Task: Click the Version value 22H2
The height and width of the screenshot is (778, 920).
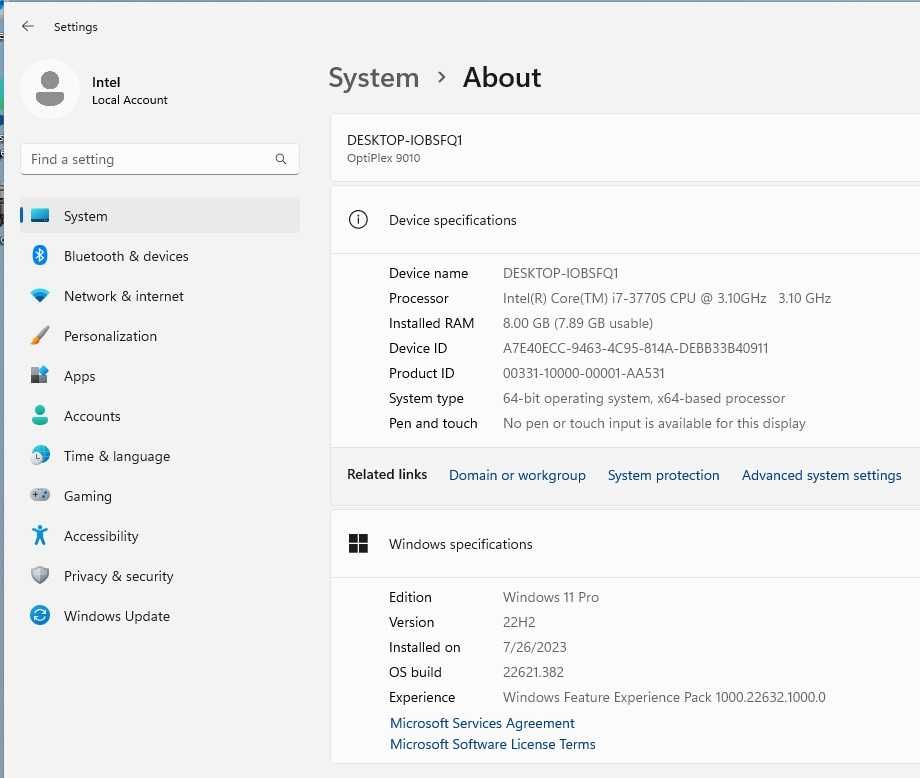Action: (519, 622)
